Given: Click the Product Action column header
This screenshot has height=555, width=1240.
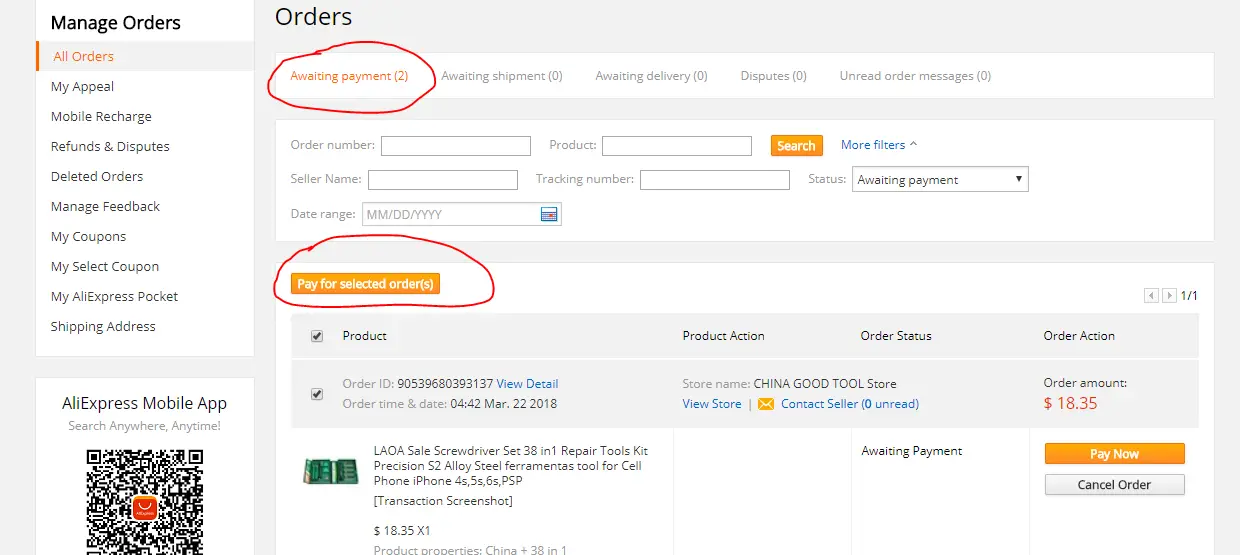Looking at the screenshot, I should 723,336.
